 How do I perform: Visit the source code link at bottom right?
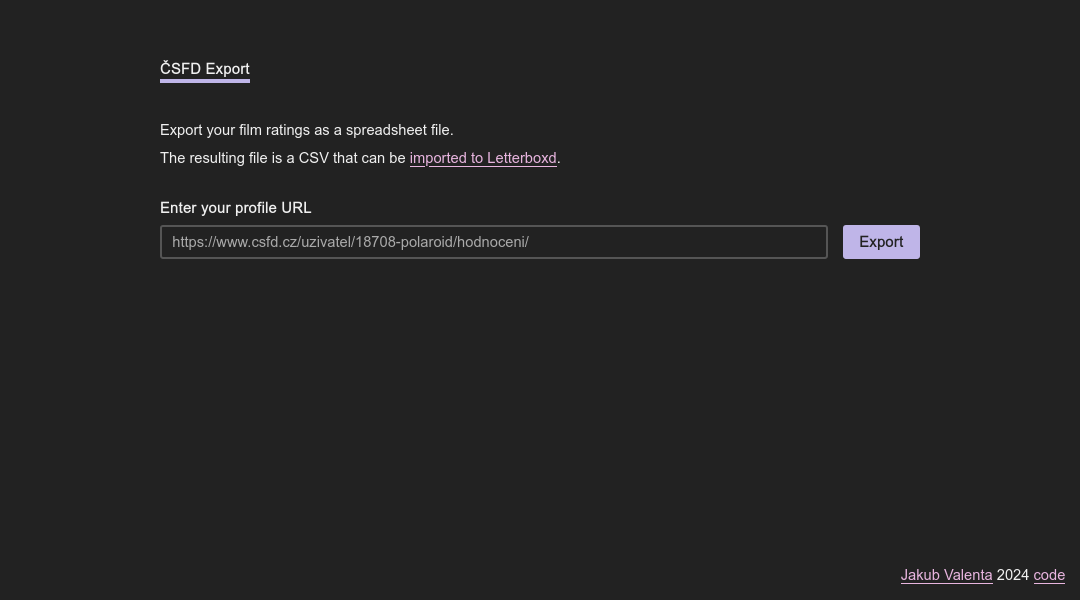pyautogui.click(x=1049, y=575)
